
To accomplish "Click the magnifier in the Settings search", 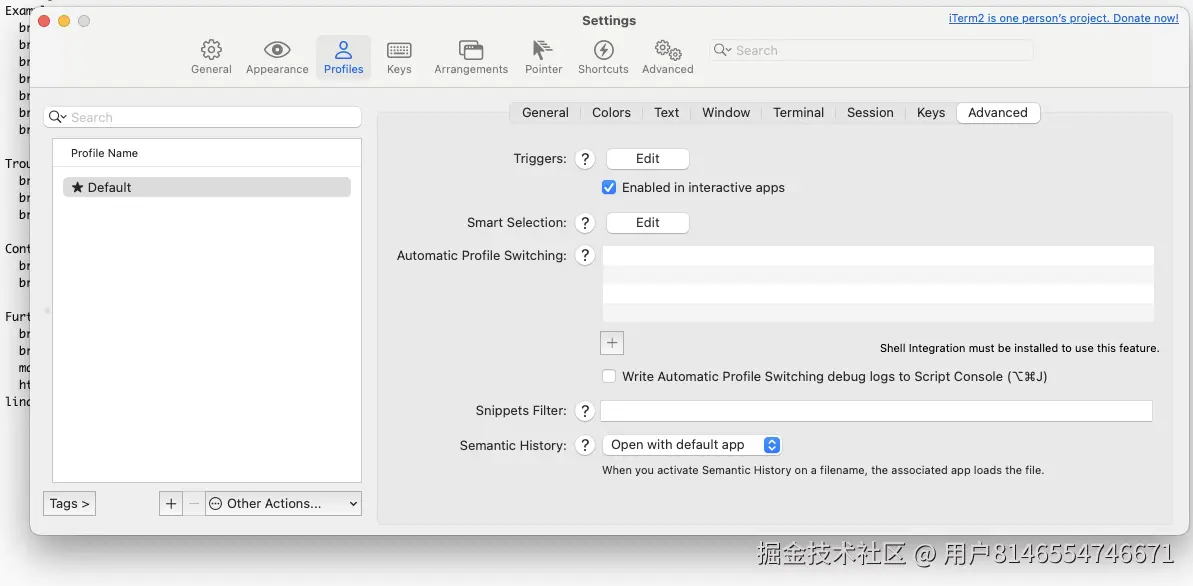I will 724,50.
